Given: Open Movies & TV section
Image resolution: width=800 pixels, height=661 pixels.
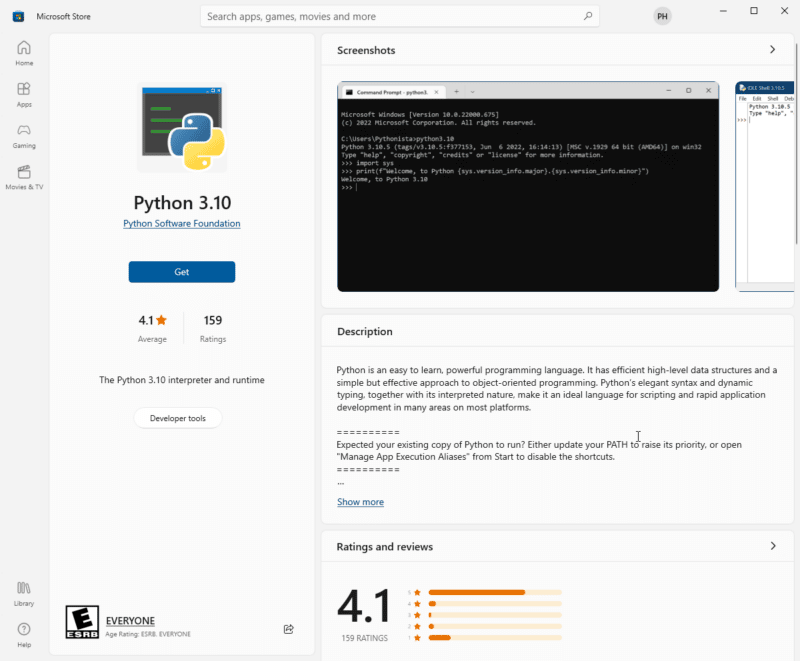Looking at the screenshot, I should (x=24, y=177).
